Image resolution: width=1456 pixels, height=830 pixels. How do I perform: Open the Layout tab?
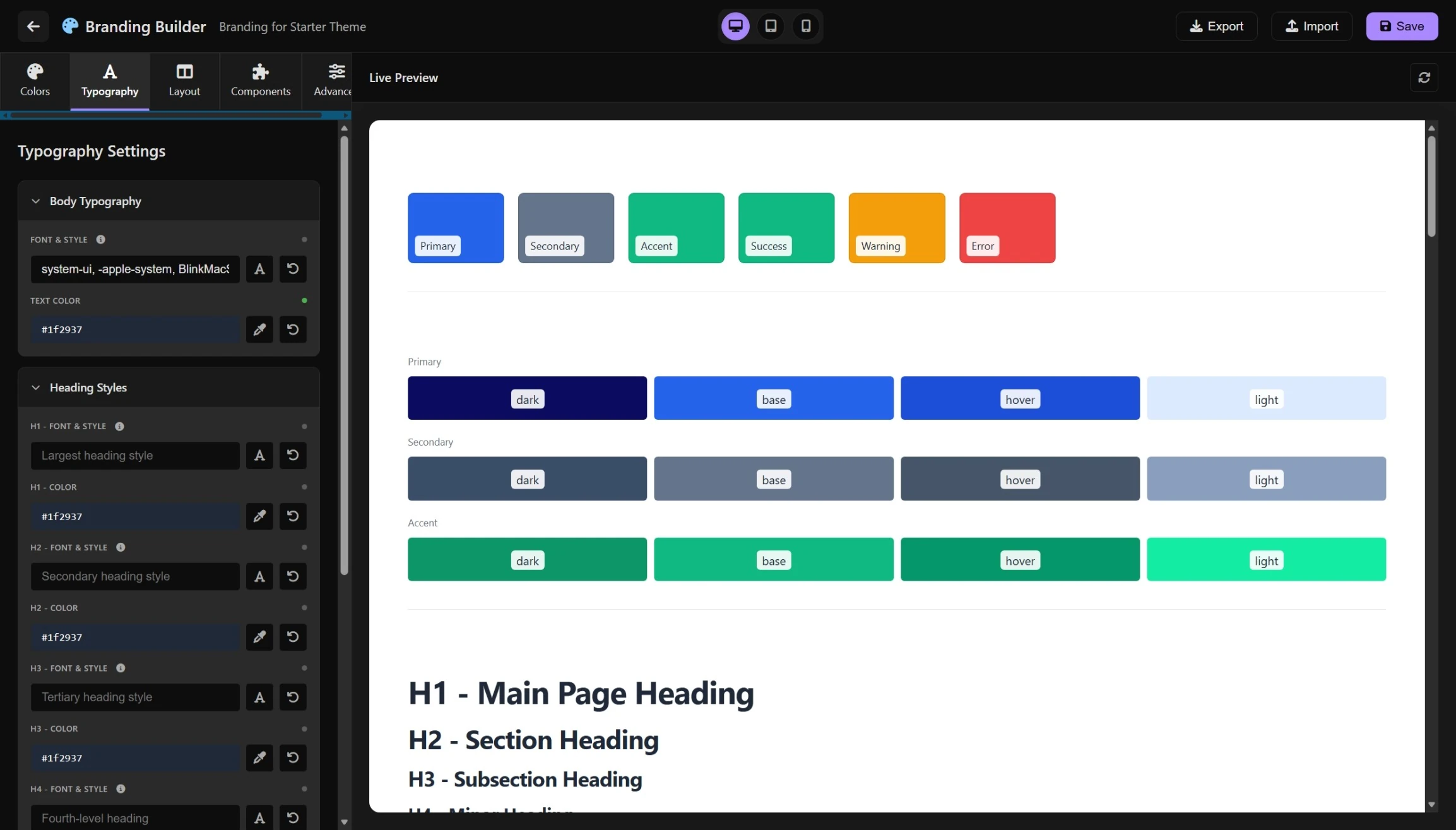coord(184,80)
